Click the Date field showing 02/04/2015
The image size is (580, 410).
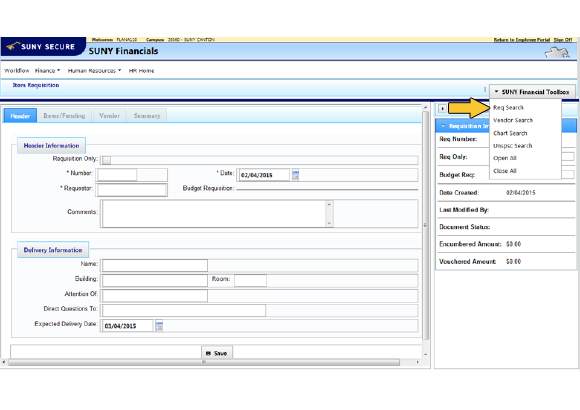point(263,175)
